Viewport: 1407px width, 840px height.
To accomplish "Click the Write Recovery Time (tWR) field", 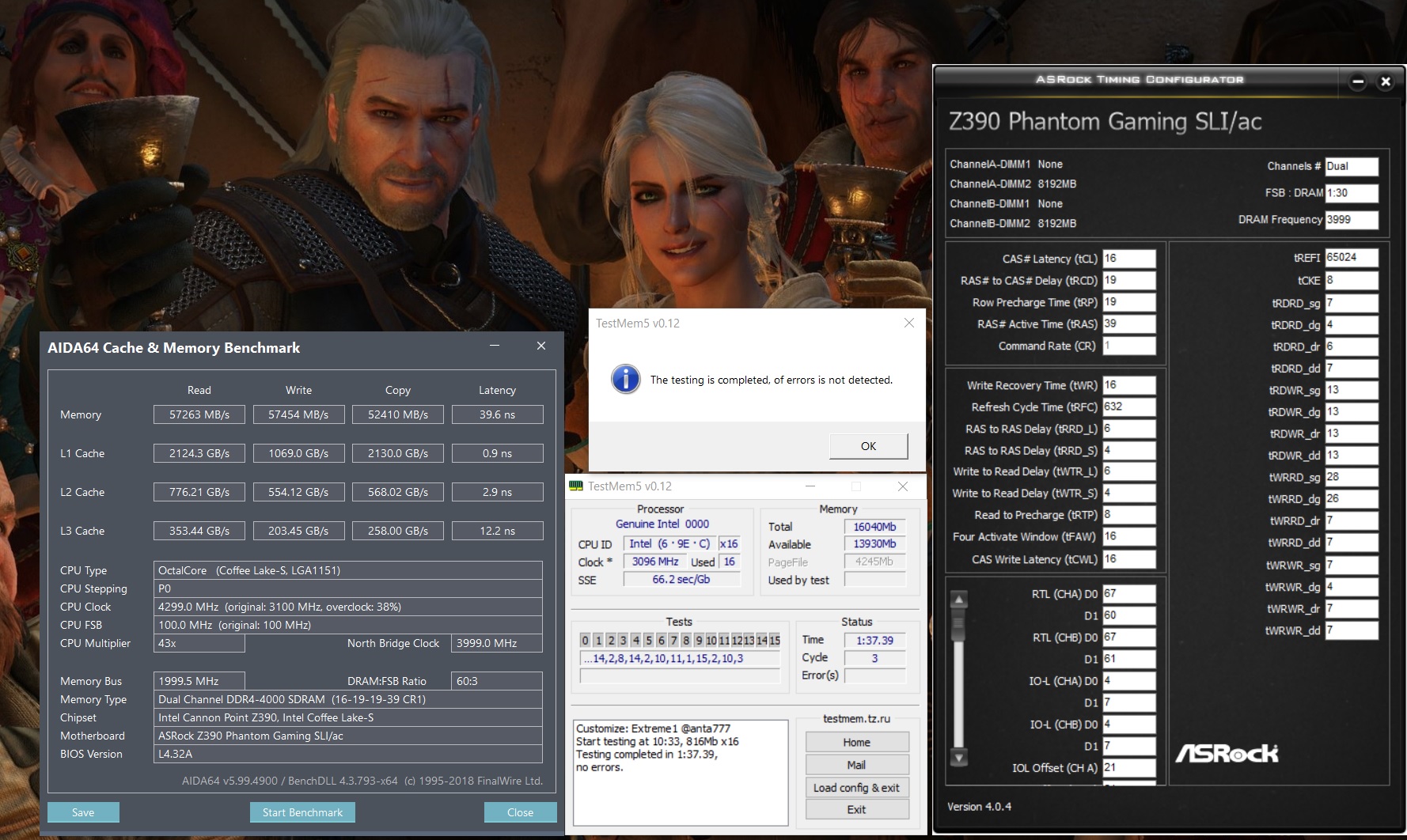I will pos(1129,385).
